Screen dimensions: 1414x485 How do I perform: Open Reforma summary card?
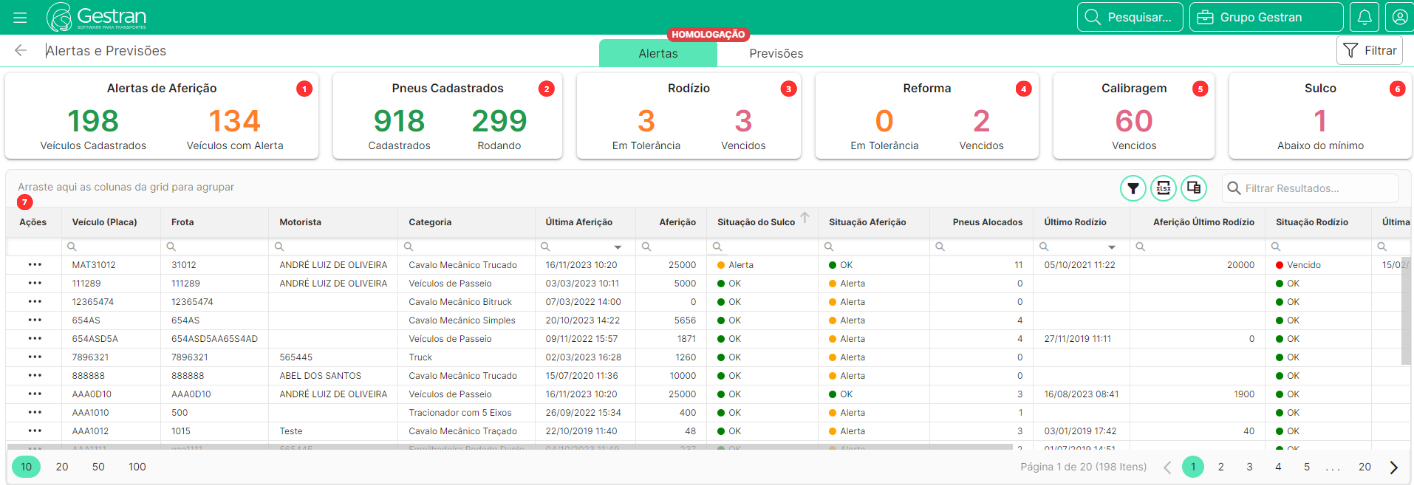coord(927,116)
